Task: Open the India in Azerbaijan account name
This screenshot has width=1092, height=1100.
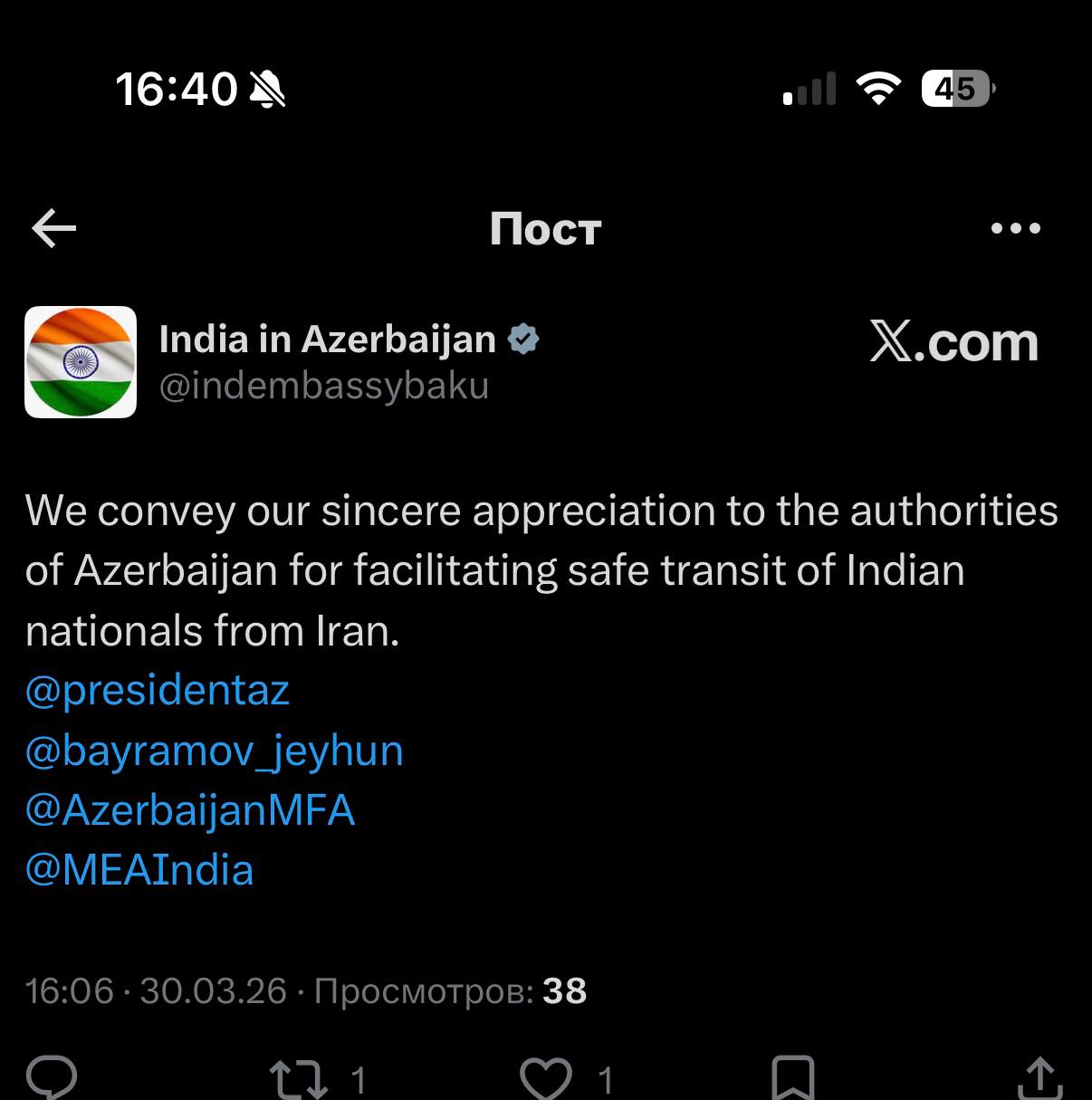Action: [x=327, y=340]
